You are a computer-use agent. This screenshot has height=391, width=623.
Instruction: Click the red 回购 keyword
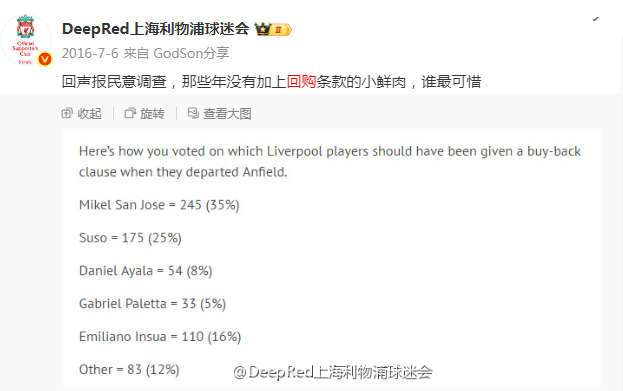301,82
